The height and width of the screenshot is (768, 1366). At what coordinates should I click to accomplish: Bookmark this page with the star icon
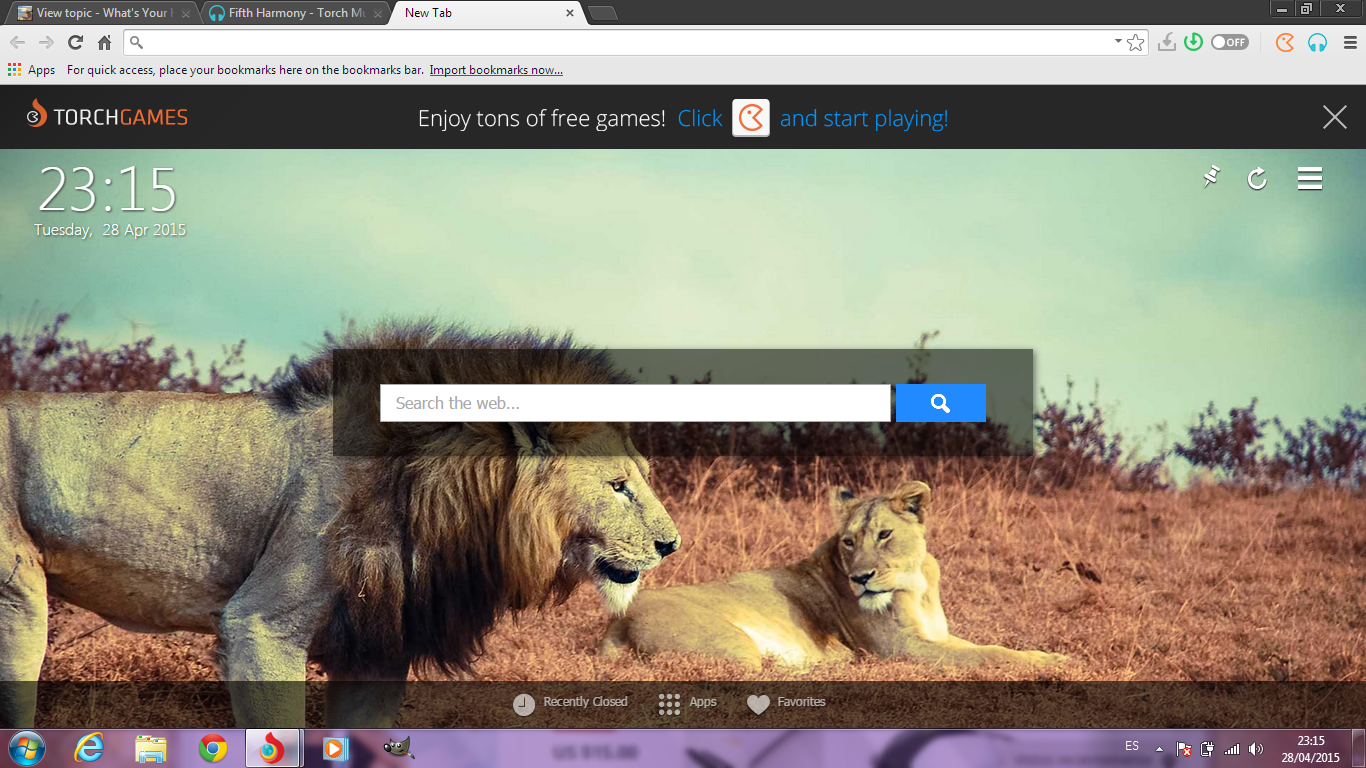coord(1135,42)
